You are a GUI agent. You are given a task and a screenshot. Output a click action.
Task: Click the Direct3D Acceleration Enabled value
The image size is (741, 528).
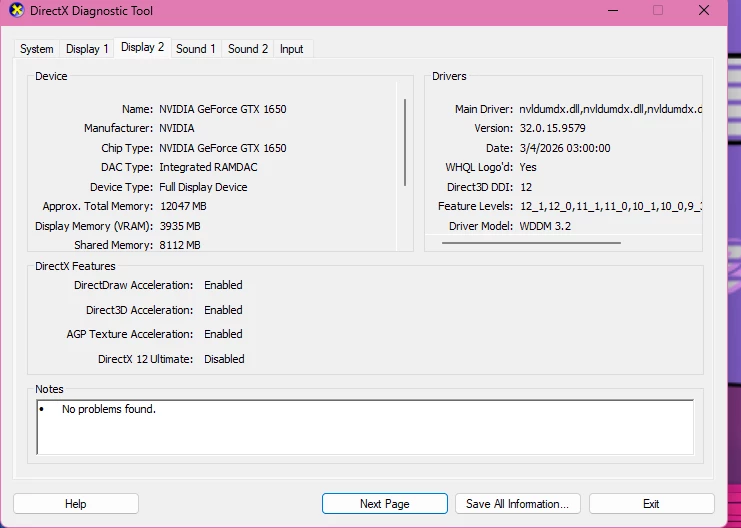point(223,310)
